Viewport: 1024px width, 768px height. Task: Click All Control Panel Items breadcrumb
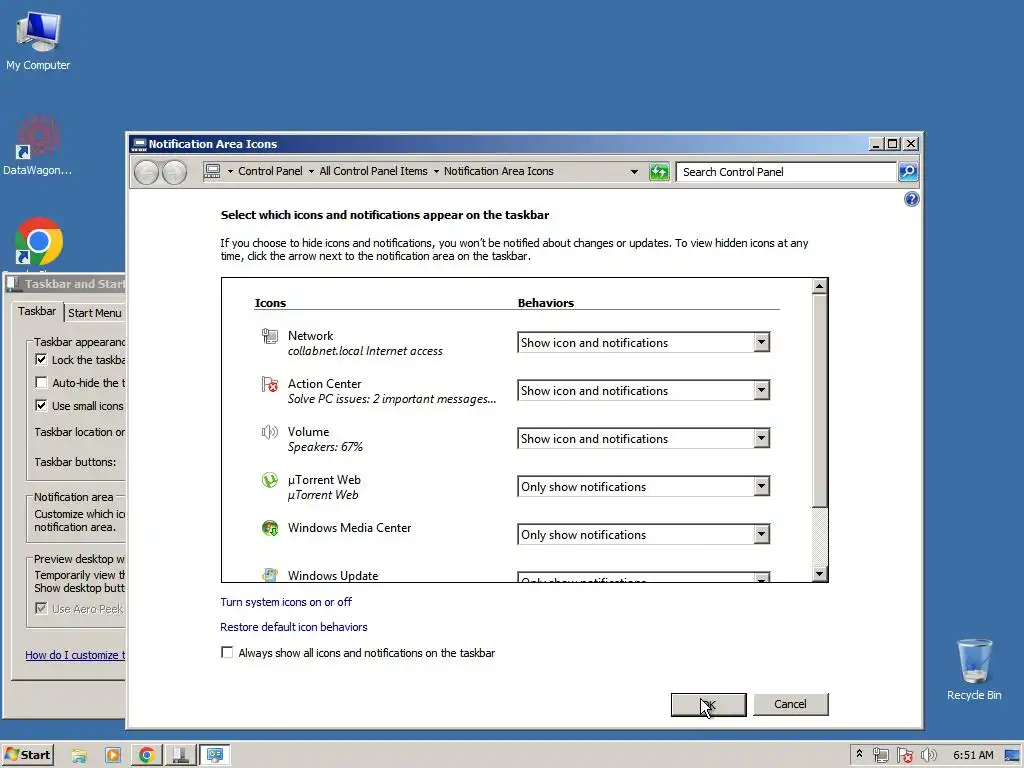pyautogui.click(x=374, y=171)
